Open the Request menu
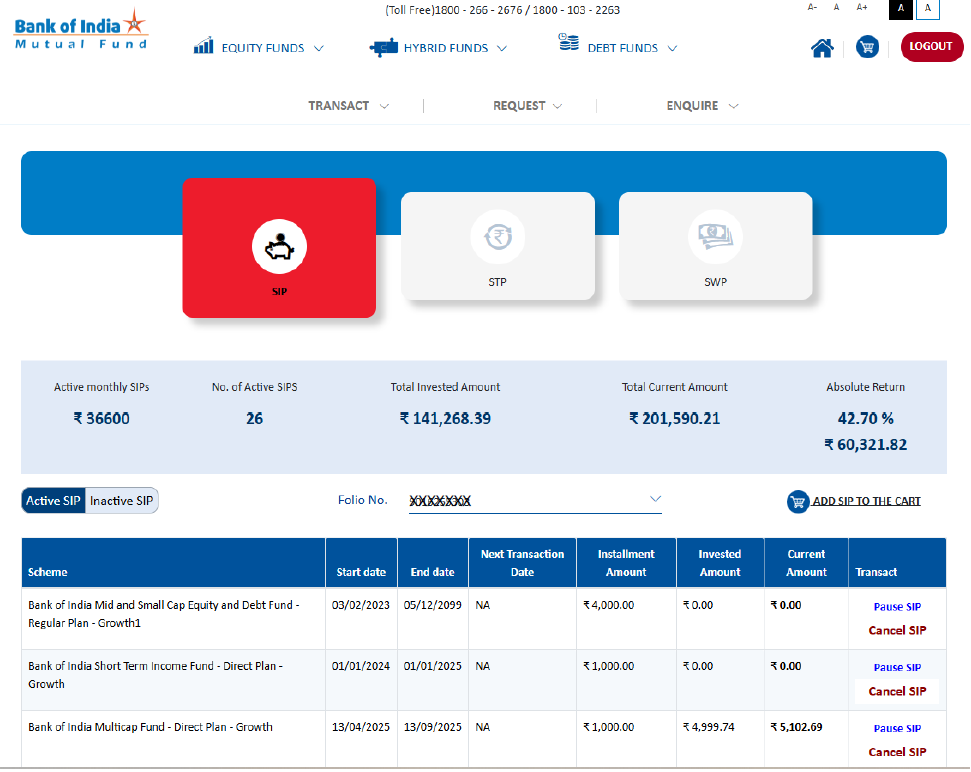Viewport: 971px width, 772px height. point(528,106)
